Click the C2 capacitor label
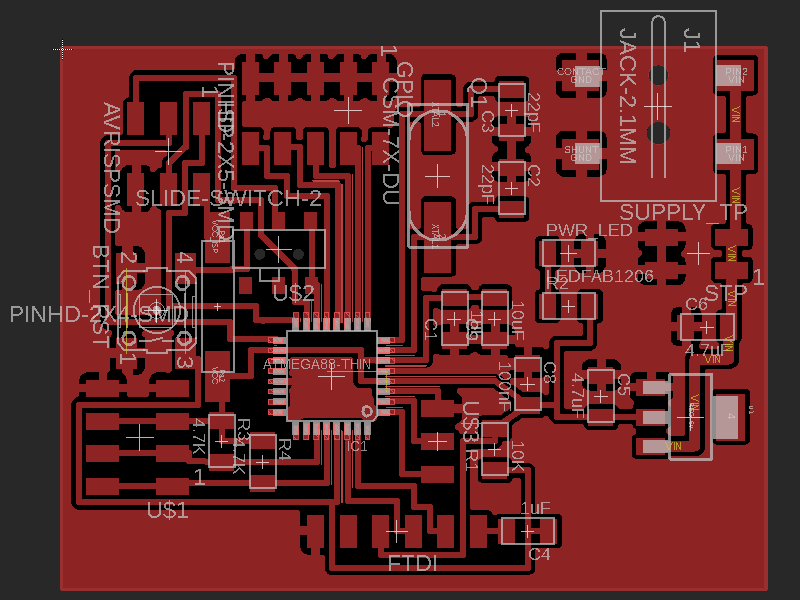The image size is (800, 600). tap(533, 175)
